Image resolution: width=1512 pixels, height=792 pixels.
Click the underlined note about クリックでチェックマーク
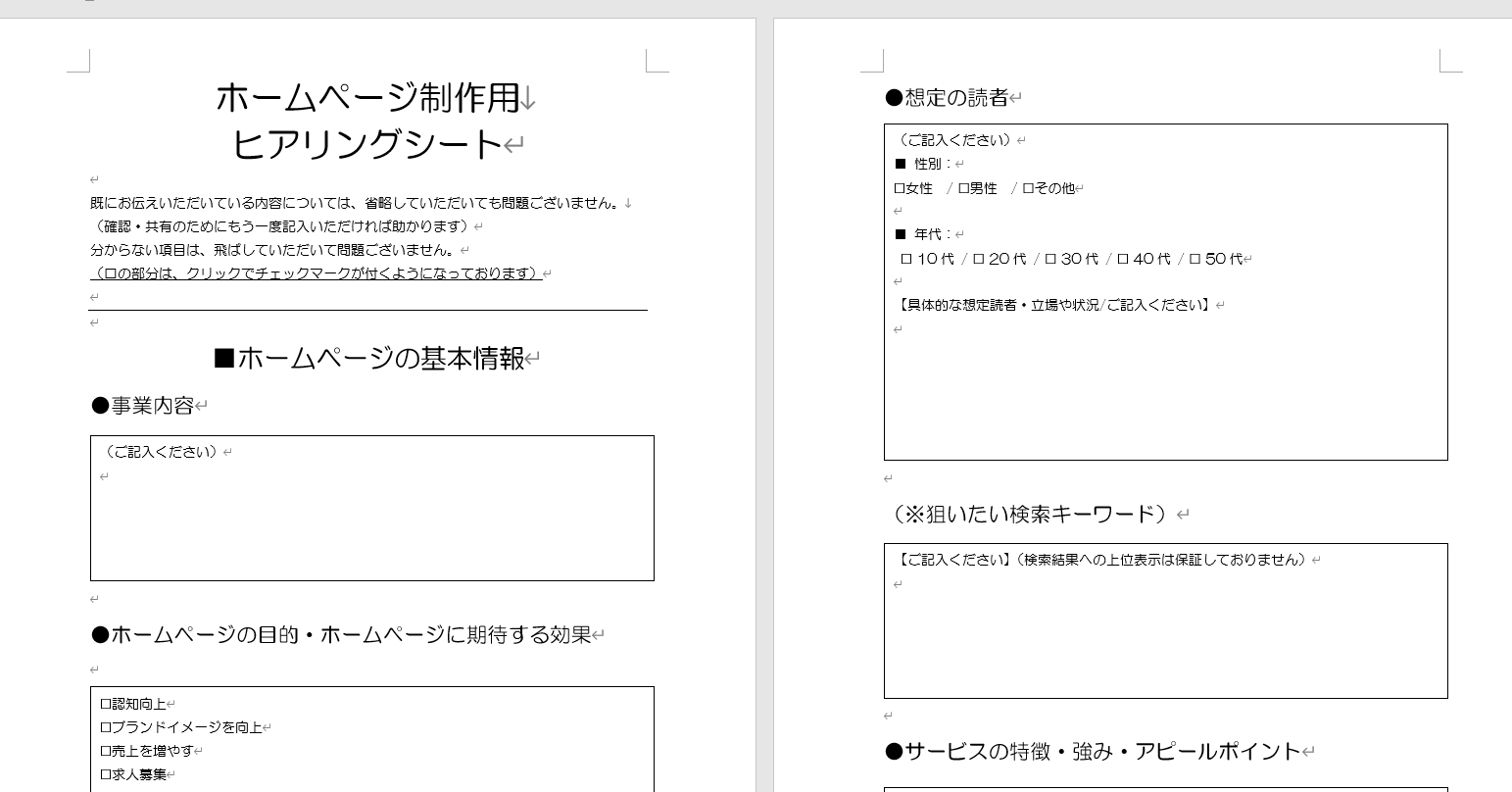tap(316, 273)
